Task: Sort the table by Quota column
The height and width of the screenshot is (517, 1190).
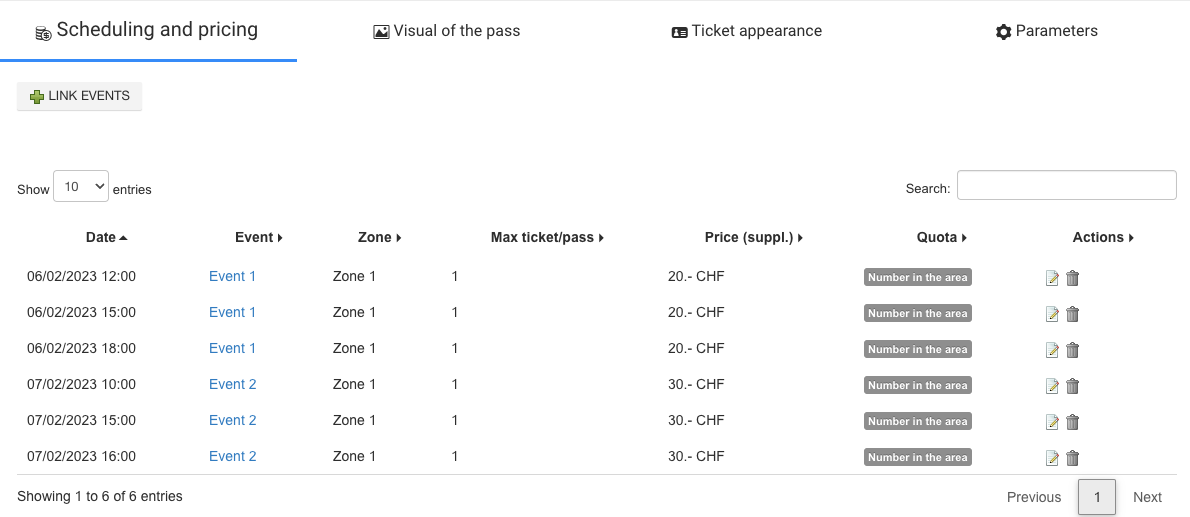Action: (x=942, y=237)
